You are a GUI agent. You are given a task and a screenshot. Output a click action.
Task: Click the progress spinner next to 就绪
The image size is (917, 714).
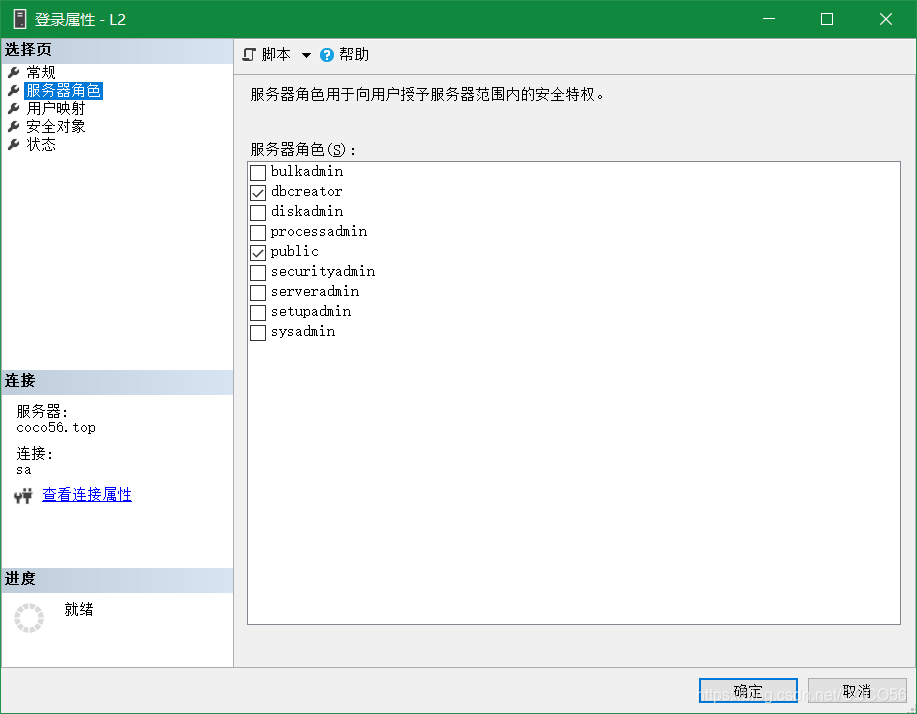[29, 618]
